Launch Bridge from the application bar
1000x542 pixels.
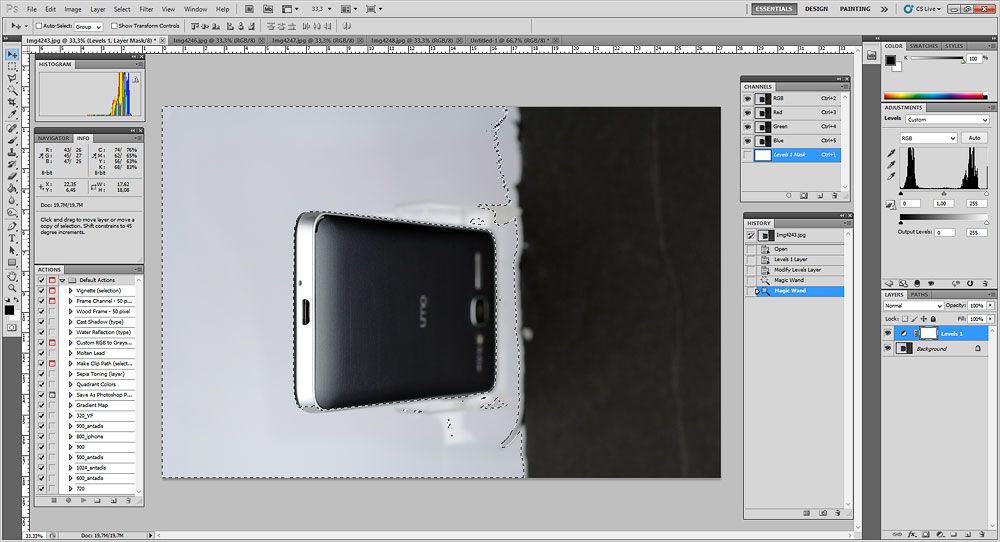[249, 9]
